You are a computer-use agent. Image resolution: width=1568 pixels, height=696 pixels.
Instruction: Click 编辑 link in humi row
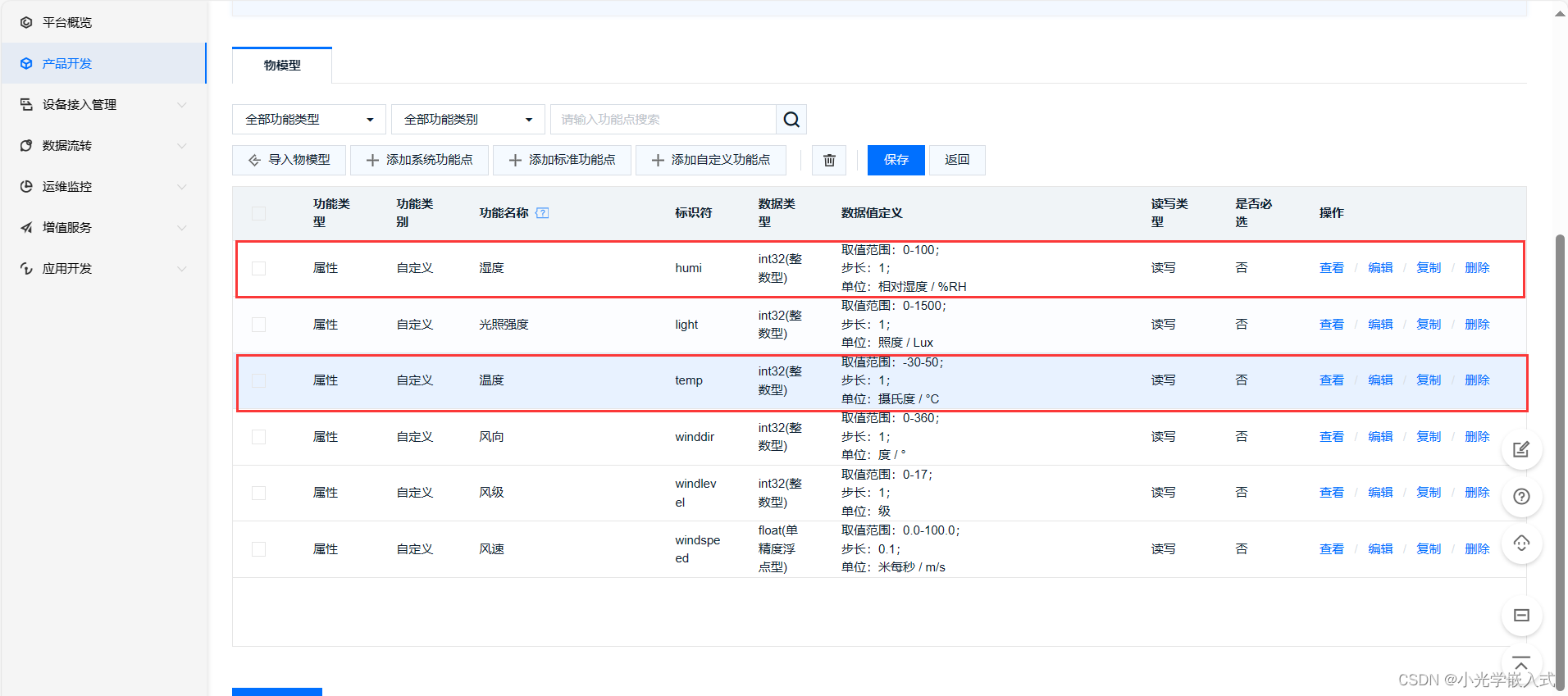pyautogui.click(x=1380, y=268)
